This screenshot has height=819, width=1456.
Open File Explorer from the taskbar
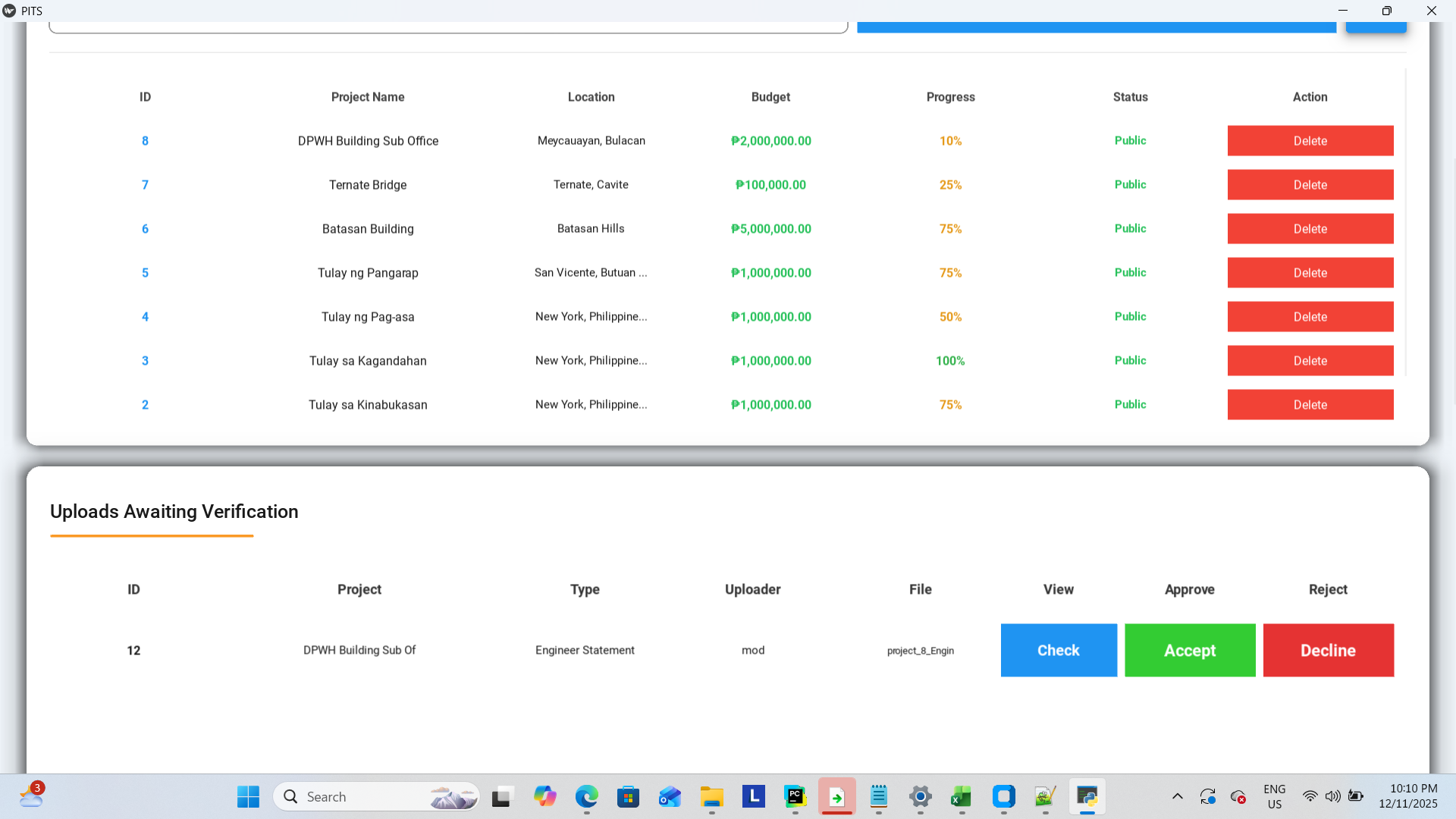coord(711,797)
